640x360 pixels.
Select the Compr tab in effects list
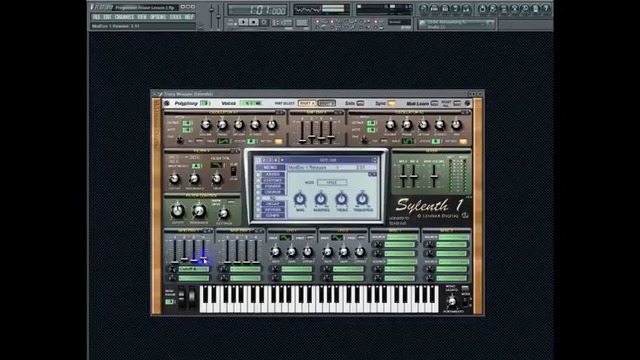[273, 215]
